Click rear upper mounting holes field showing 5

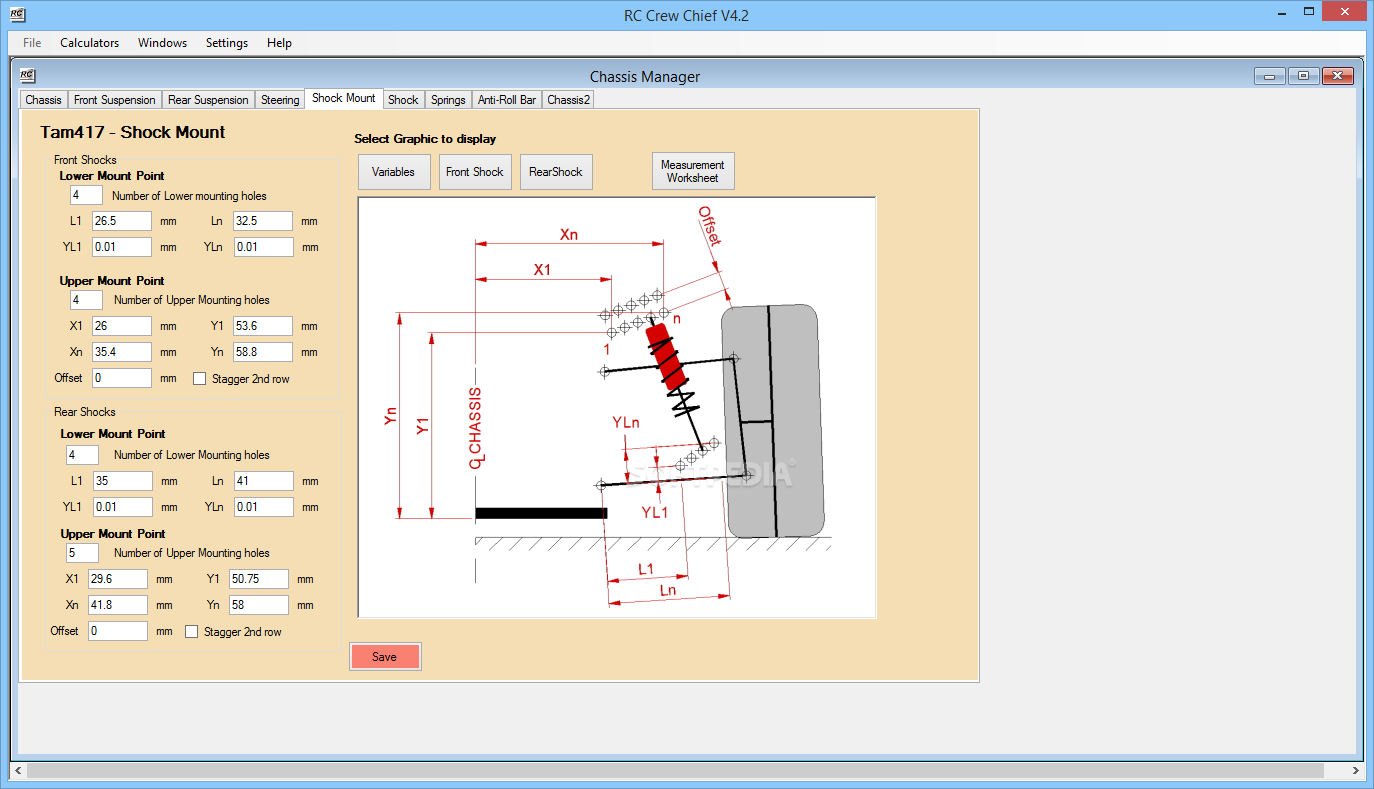point(83,553)
